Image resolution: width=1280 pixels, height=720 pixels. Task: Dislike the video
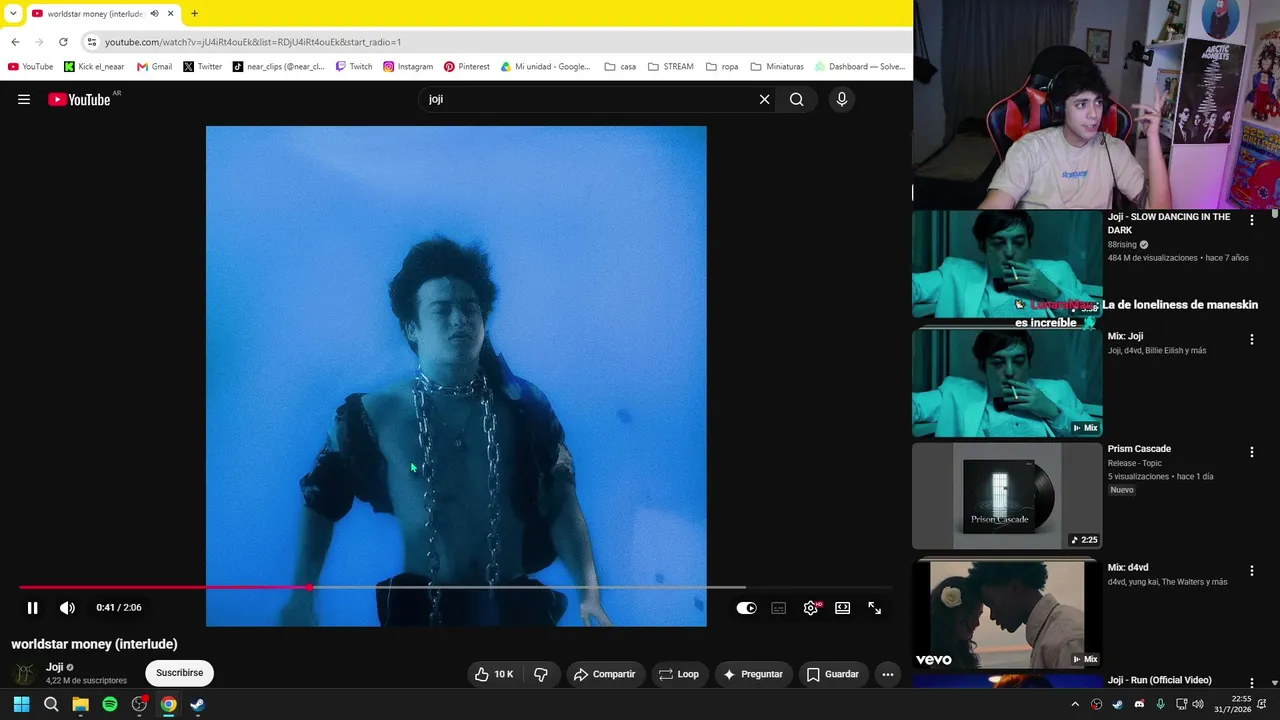541,674
